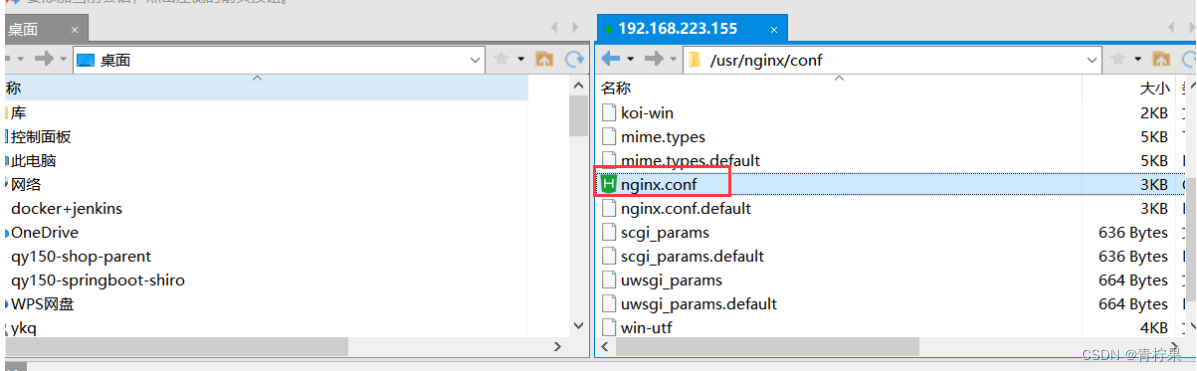Switch to the 192.168.223.155 session tab
The height and width of the screenshot is (371, 1197).
coord(692,29)
